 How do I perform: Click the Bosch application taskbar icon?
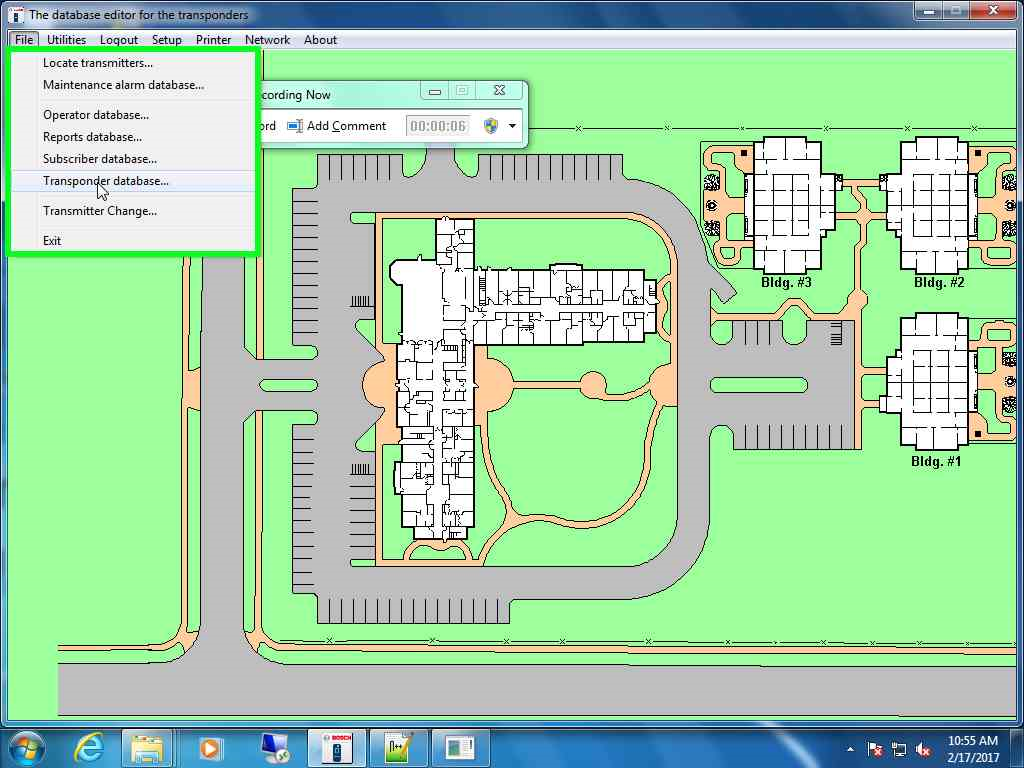coord(336,748)
